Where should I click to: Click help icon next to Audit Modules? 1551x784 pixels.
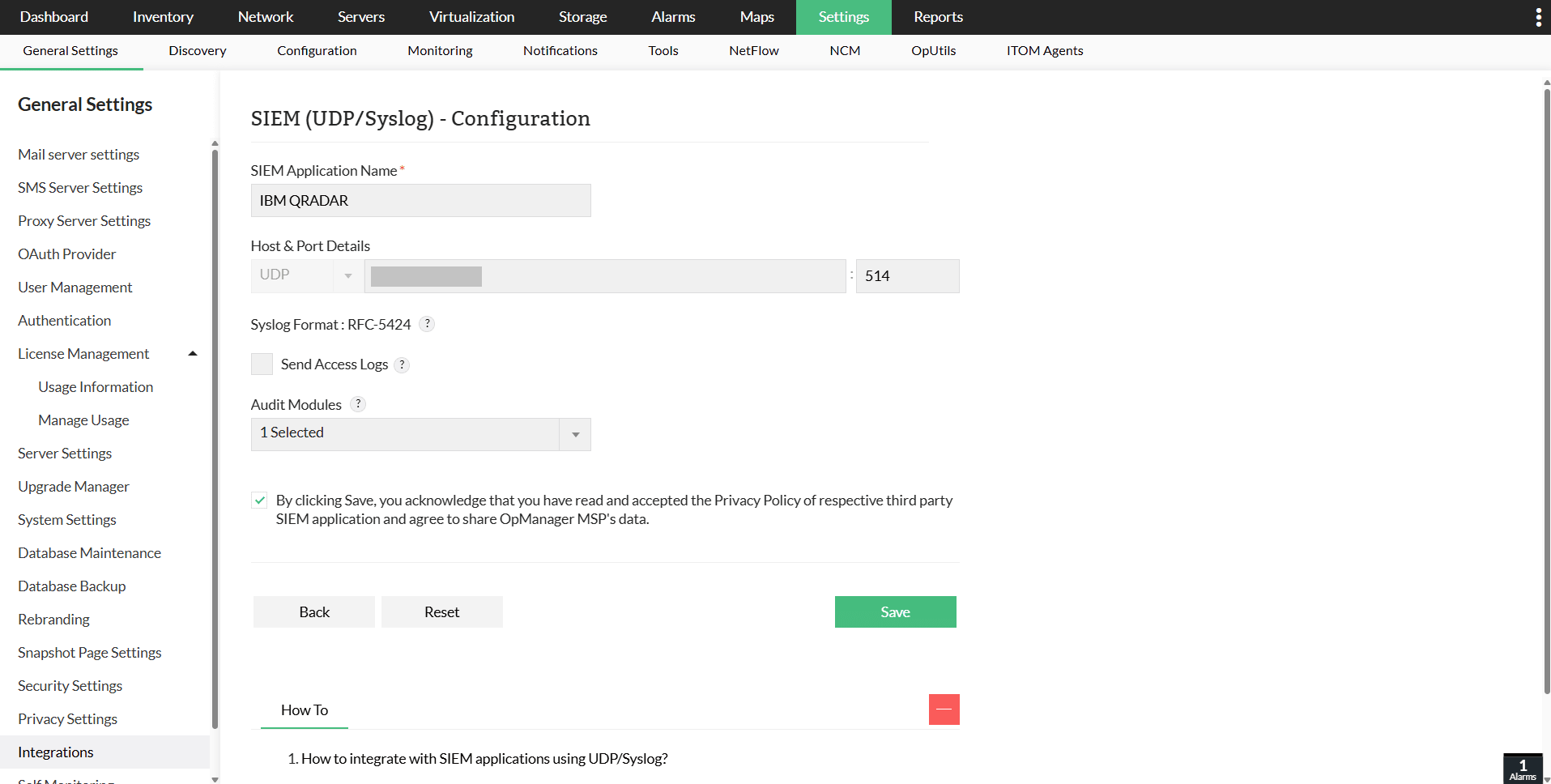358,404
